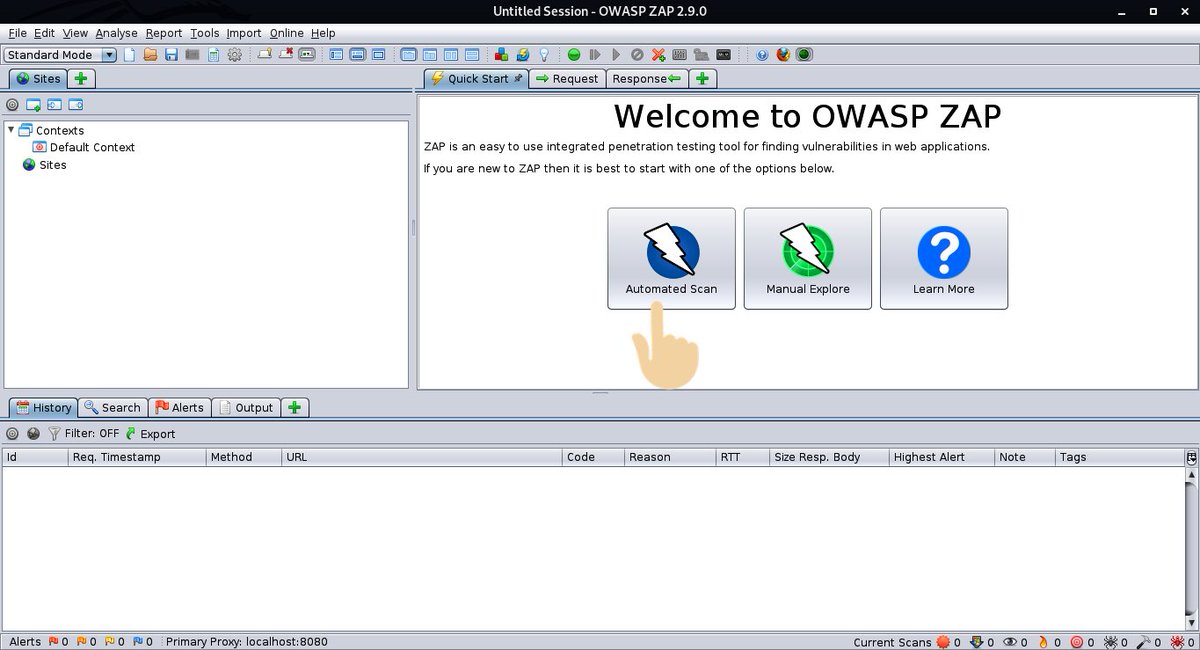Viewport: 1200px width, 650px height.
Task: Switch to the Request tab
Action: (x=567, y=78)
